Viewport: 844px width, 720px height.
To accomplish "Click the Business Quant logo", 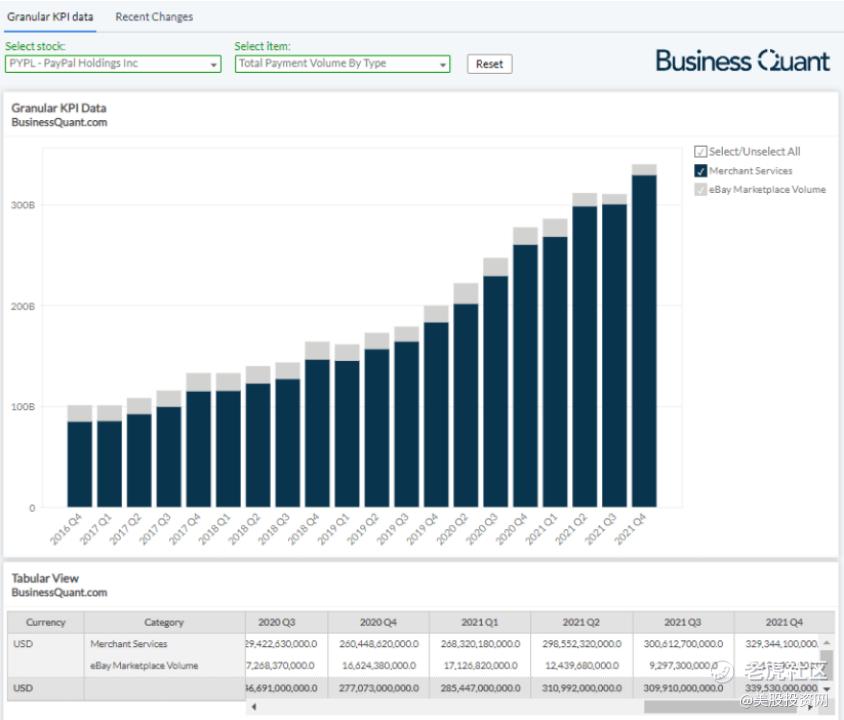I will (742, 61).
